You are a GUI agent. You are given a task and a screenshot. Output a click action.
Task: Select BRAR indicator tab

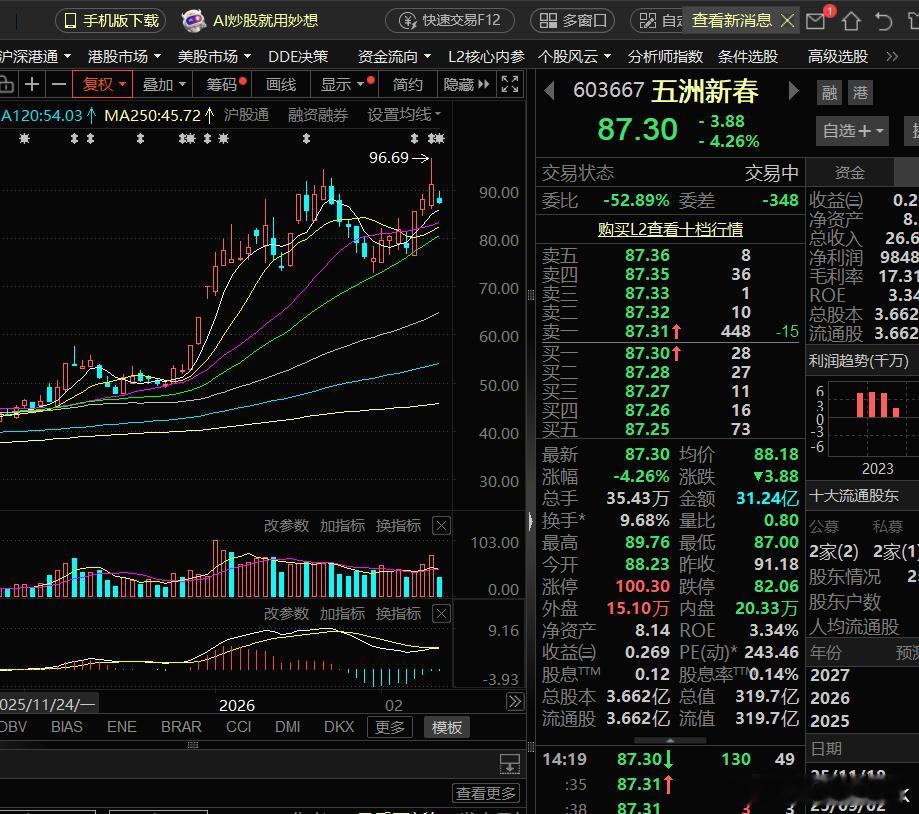point(181,727)
